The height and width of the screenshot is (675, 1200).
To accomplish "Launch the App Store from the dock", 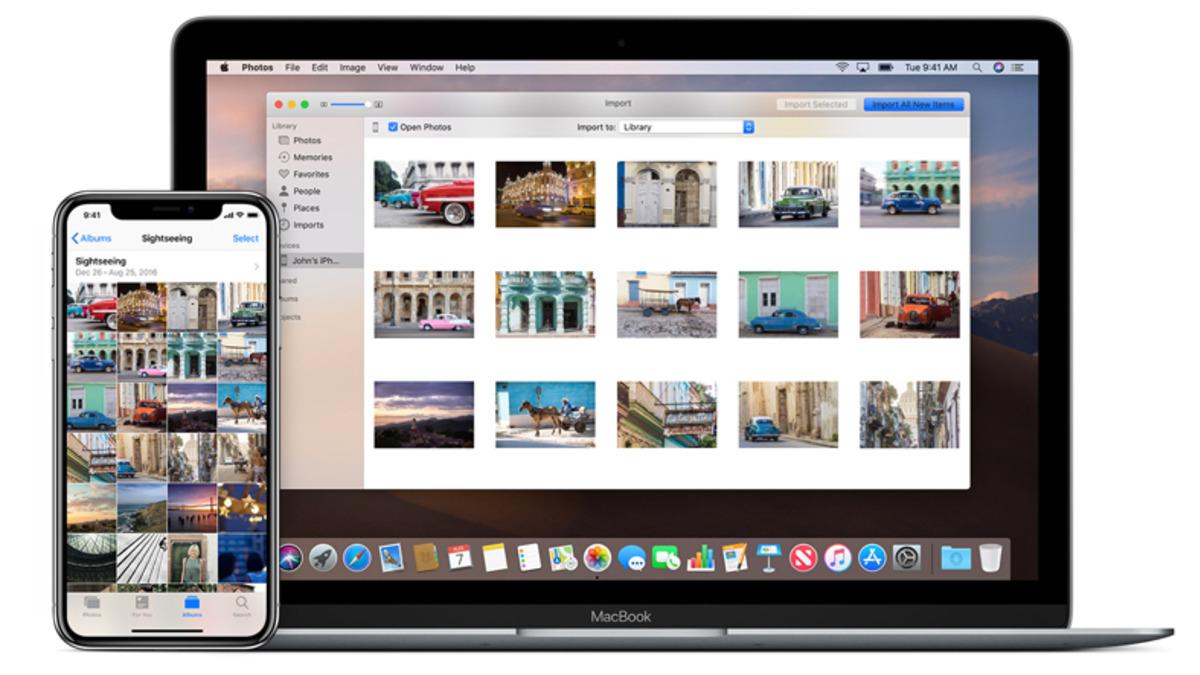I will point(872,557).
